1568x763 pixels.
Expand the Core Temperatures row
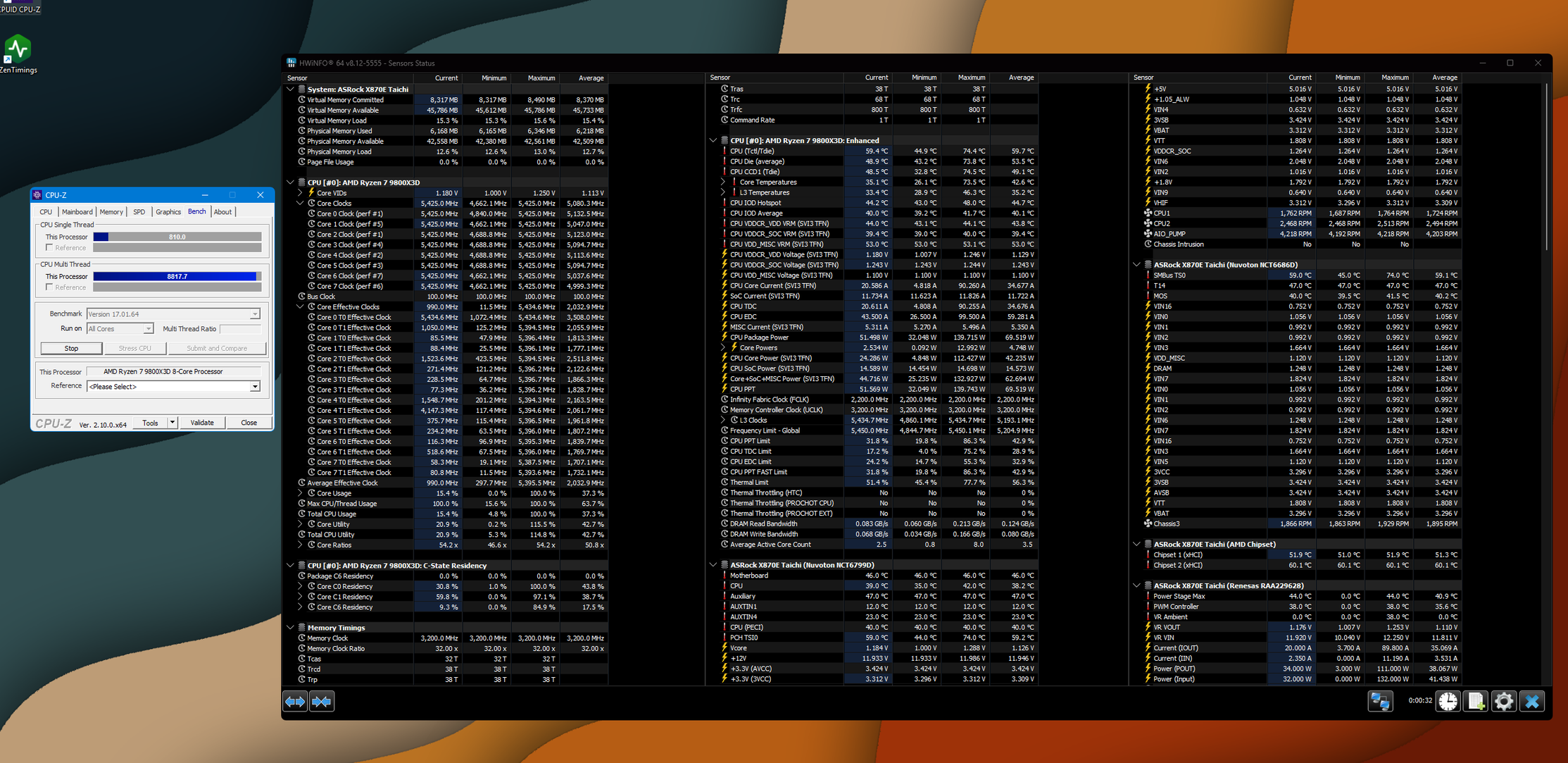click(723, 182)
